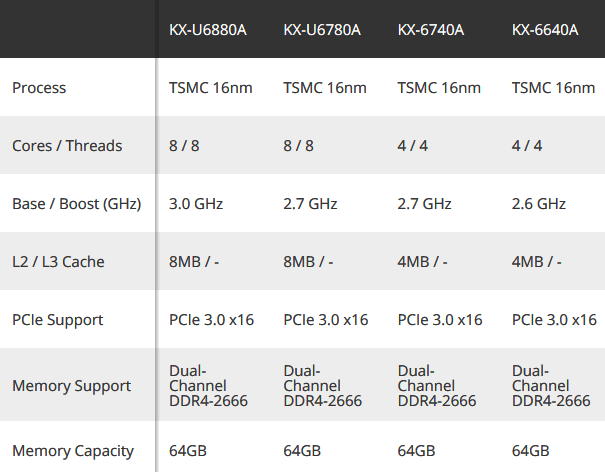Select the 2.6 GHz cell for KX-6640A

click(x=539, y=204)
